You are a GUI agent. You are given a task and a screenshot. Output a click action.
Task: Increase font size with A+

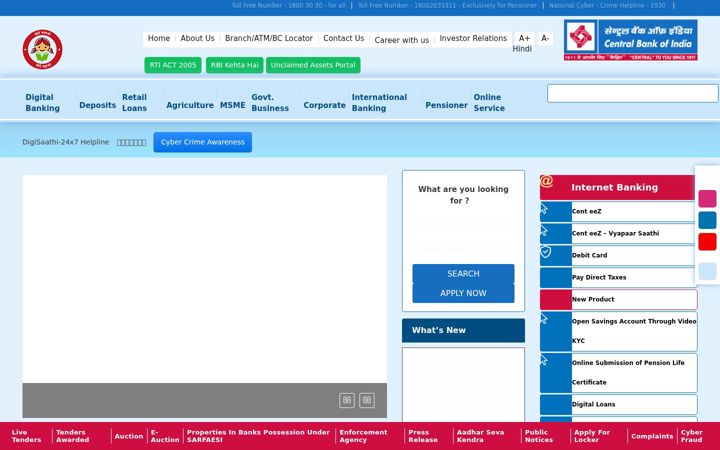[524, 38]
